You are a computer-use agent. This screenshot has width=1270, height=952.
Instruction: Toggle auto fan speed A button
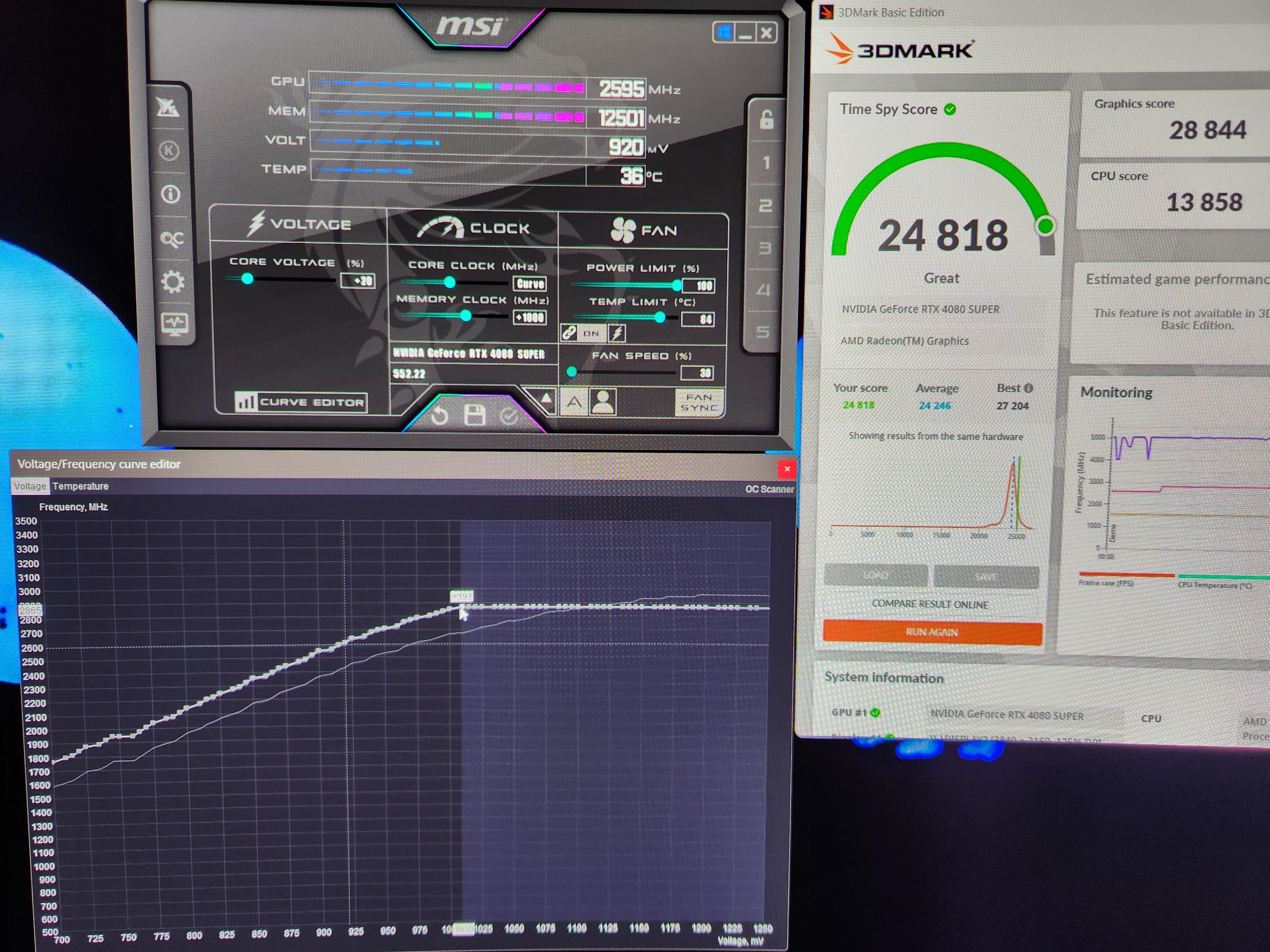pos(574,402)
